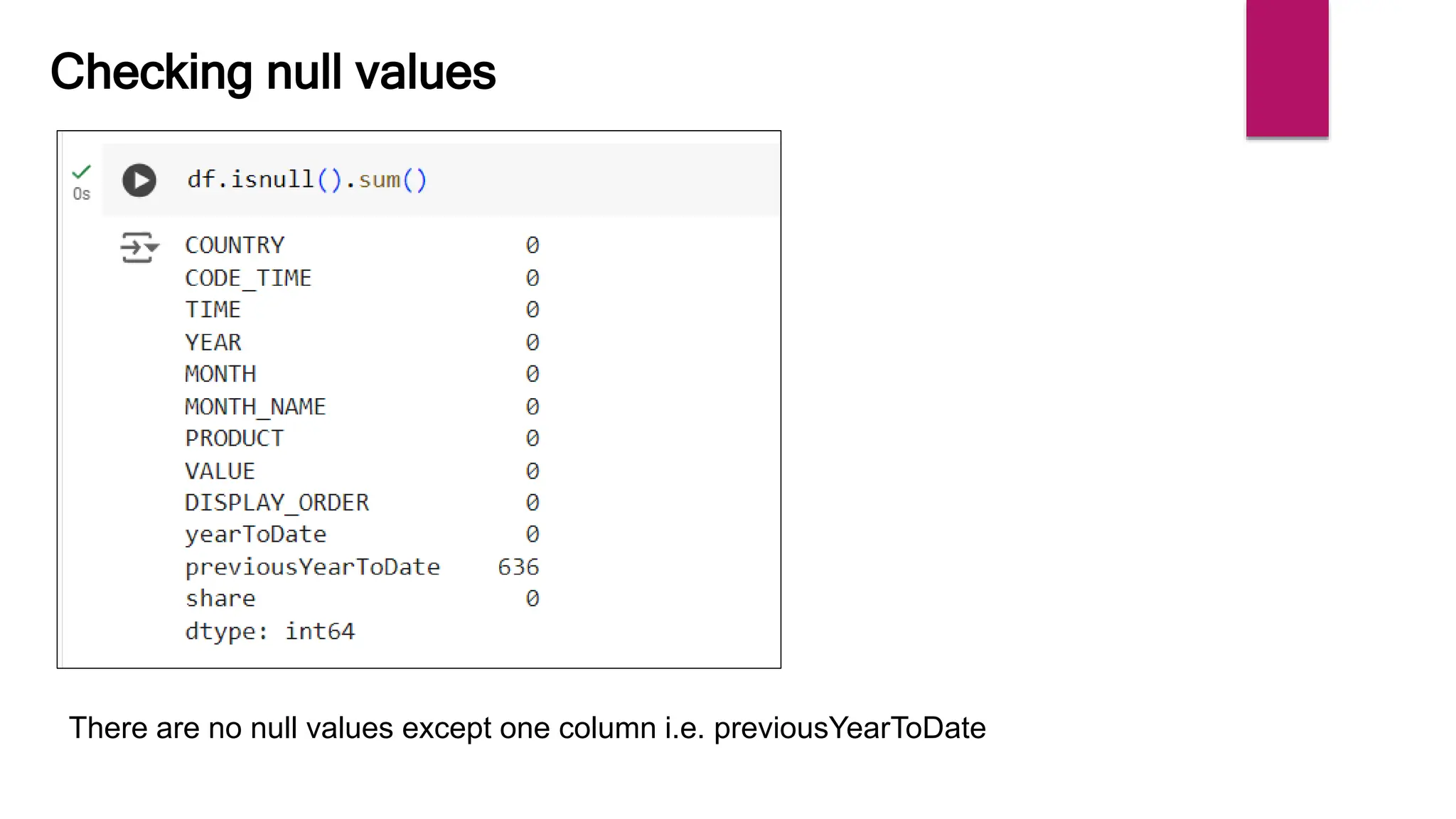Click the df.isnull().sum() code line
1456x819 pixels.
[306, 180]
